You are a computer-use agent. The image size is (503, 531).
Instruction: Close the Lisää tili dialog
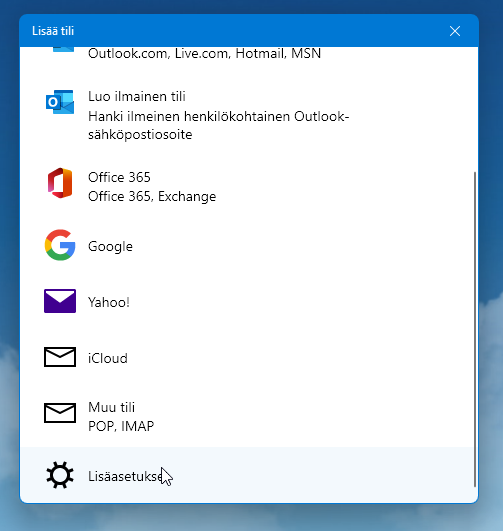455,31
